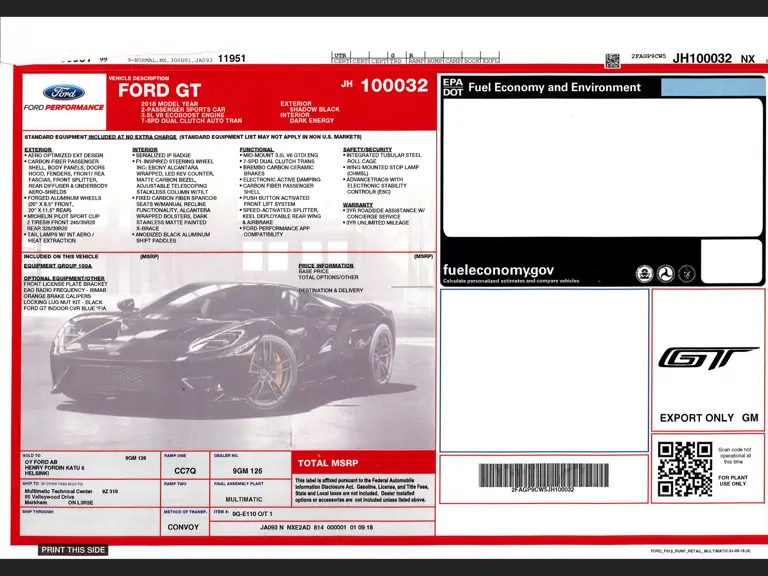Viewport: 768px width, 576px height.
Task: Click the VIN number printed below the barcode
Action: [543, 489]
